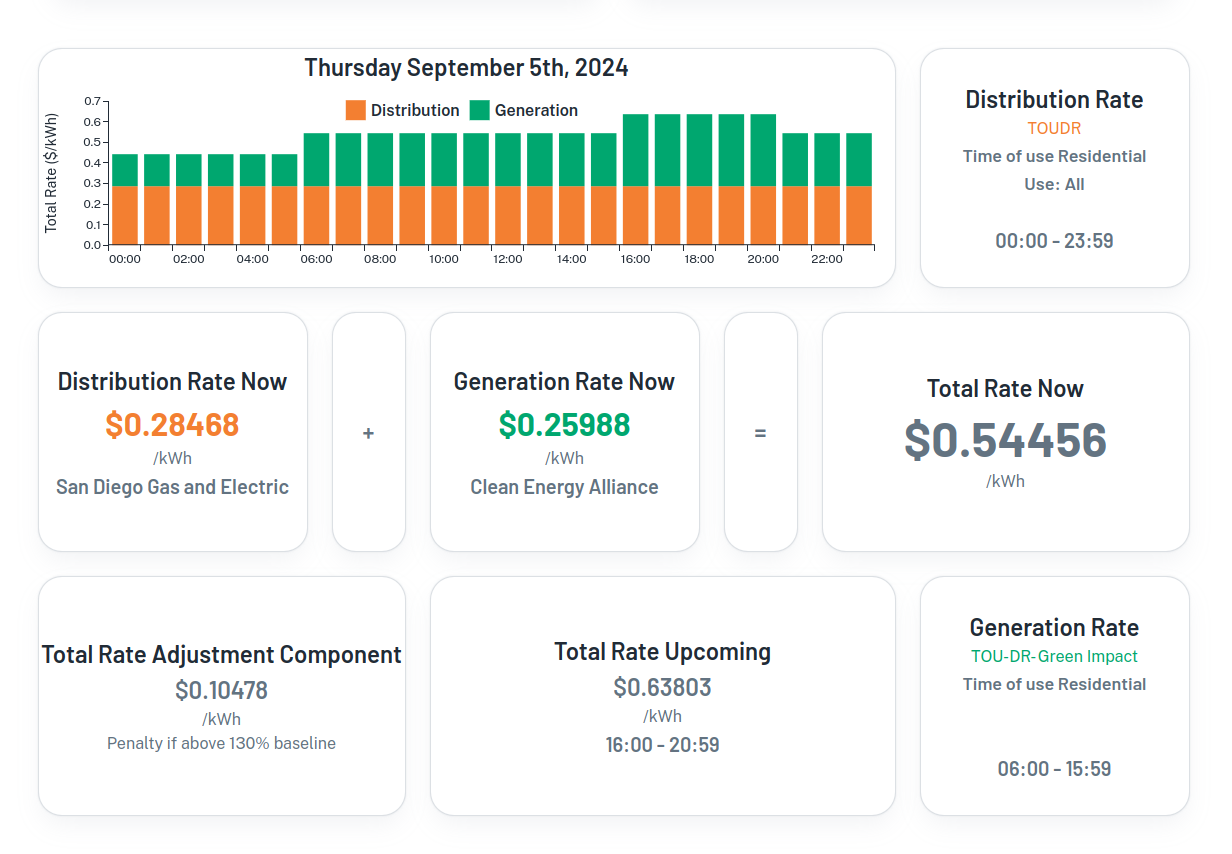Click the '$0.54456' total rate value
1232x854 pixels.
click(1005, 440)
